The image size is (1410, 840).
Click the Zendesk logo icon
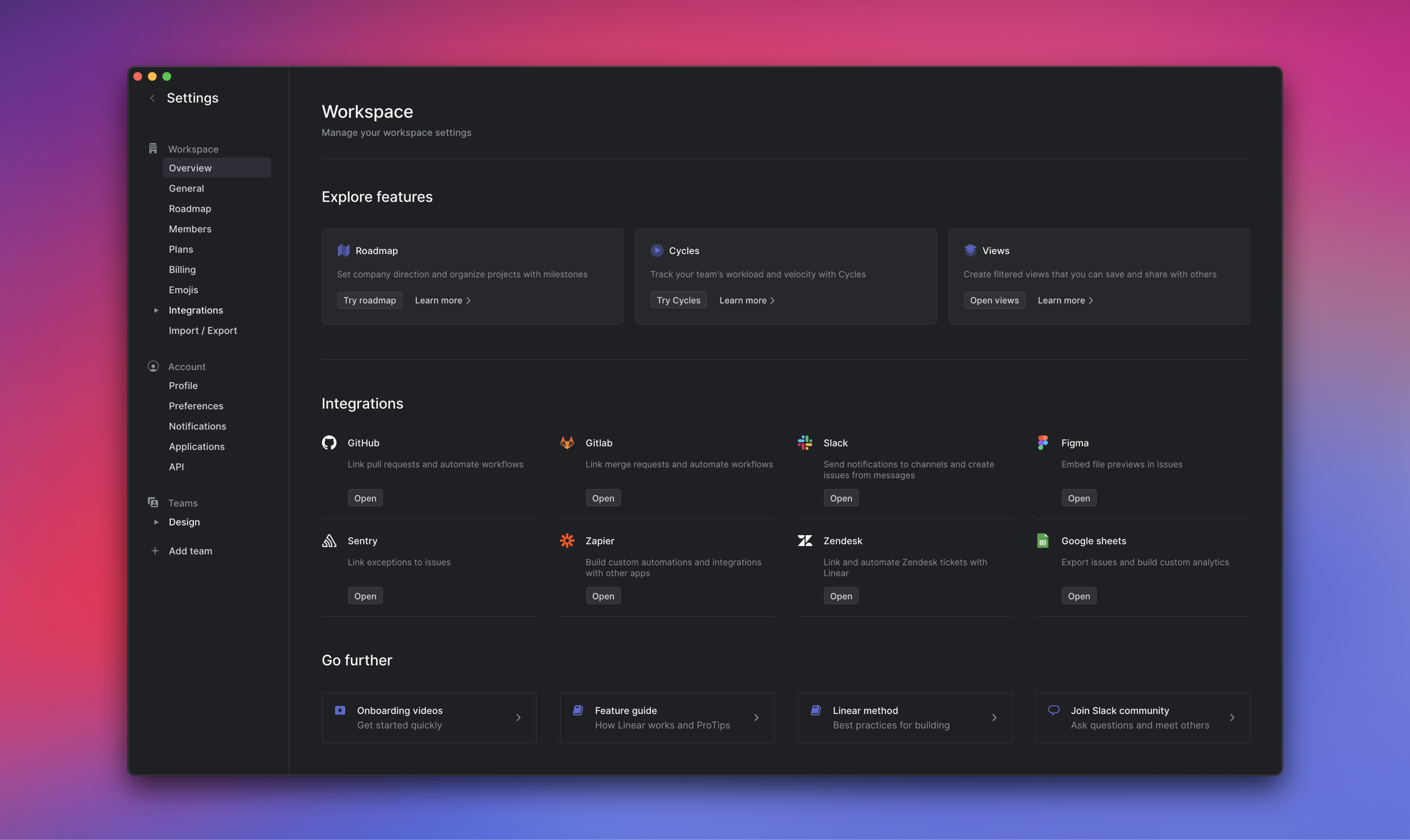click(804, 540)
